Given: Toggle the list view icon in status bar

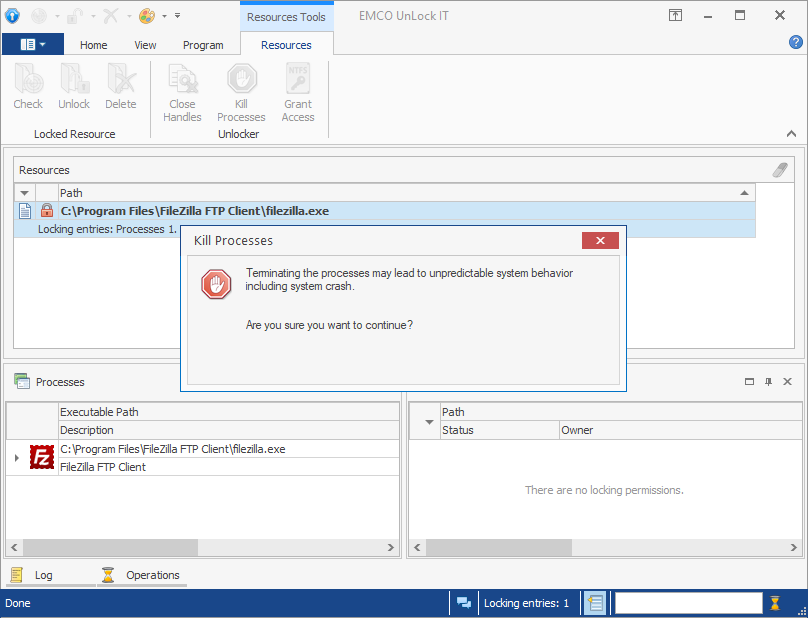Looking at the screenshot, I should click(x=595, y=603).
